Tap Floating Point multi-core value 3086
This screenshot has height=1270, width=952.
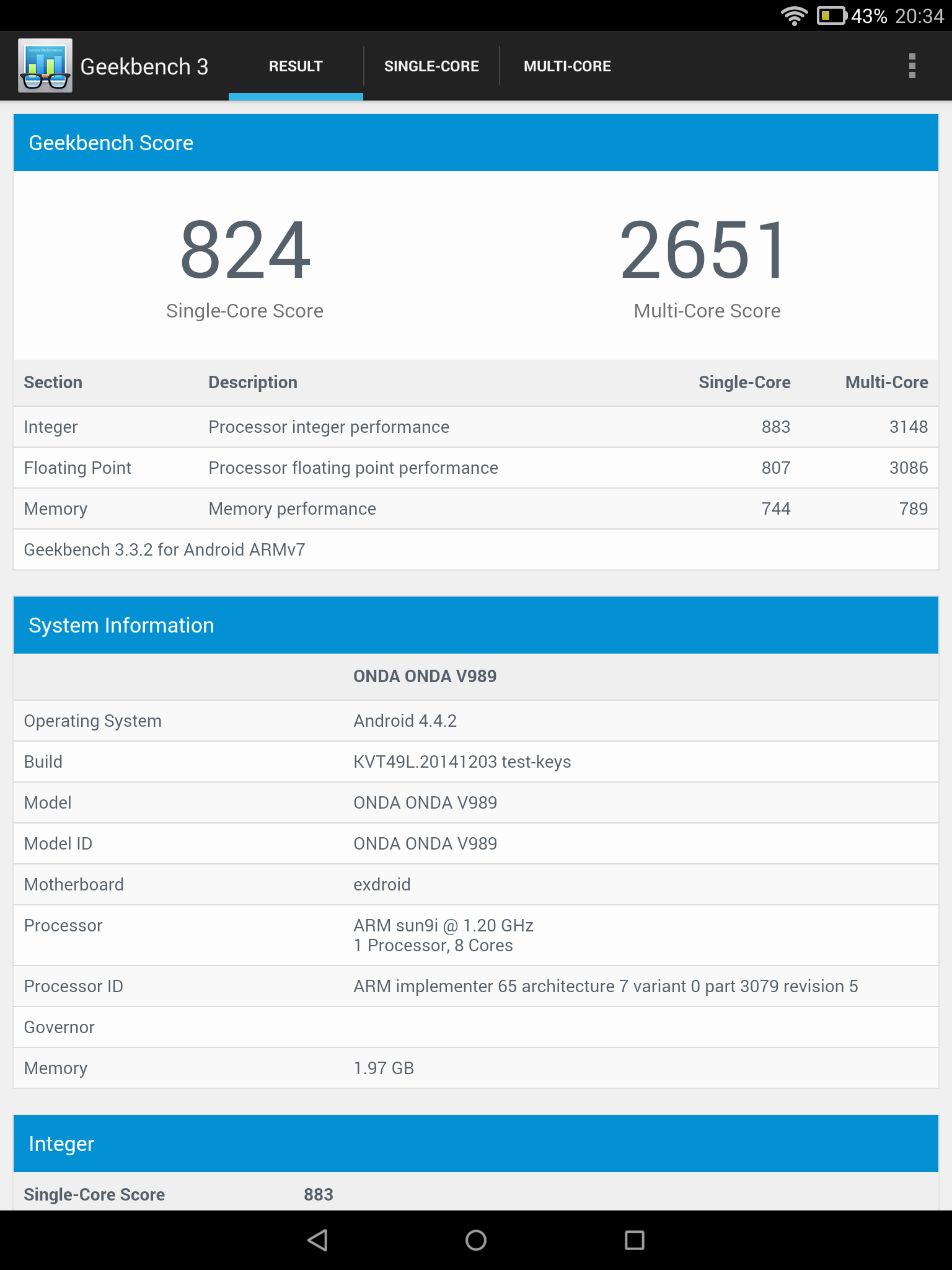909,468
